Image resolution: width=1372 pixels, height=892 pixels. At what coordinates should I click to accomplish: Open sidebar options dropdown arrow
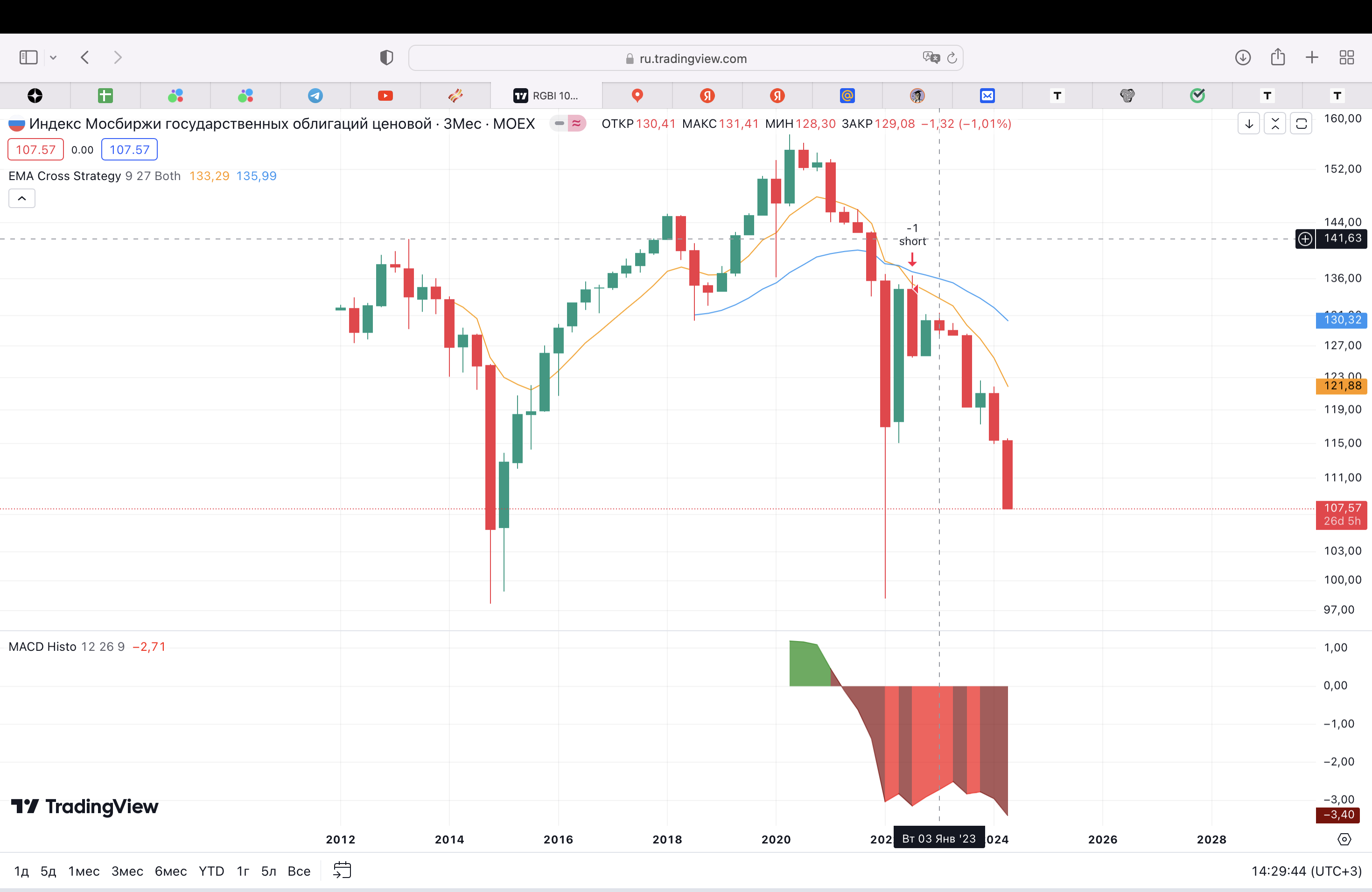[53, 58]
